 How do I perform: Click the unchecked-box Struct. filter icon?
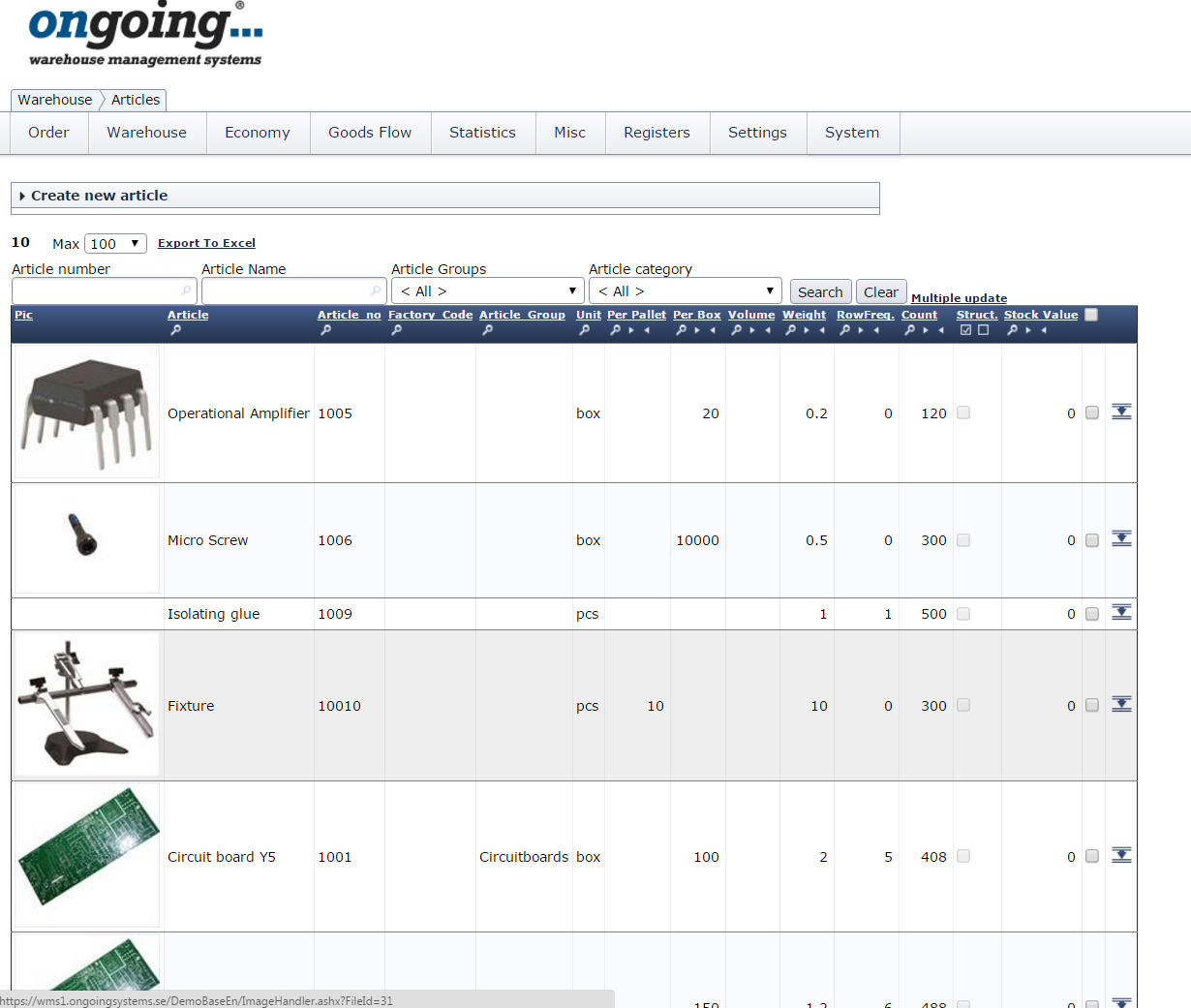[x=983, y=330]
